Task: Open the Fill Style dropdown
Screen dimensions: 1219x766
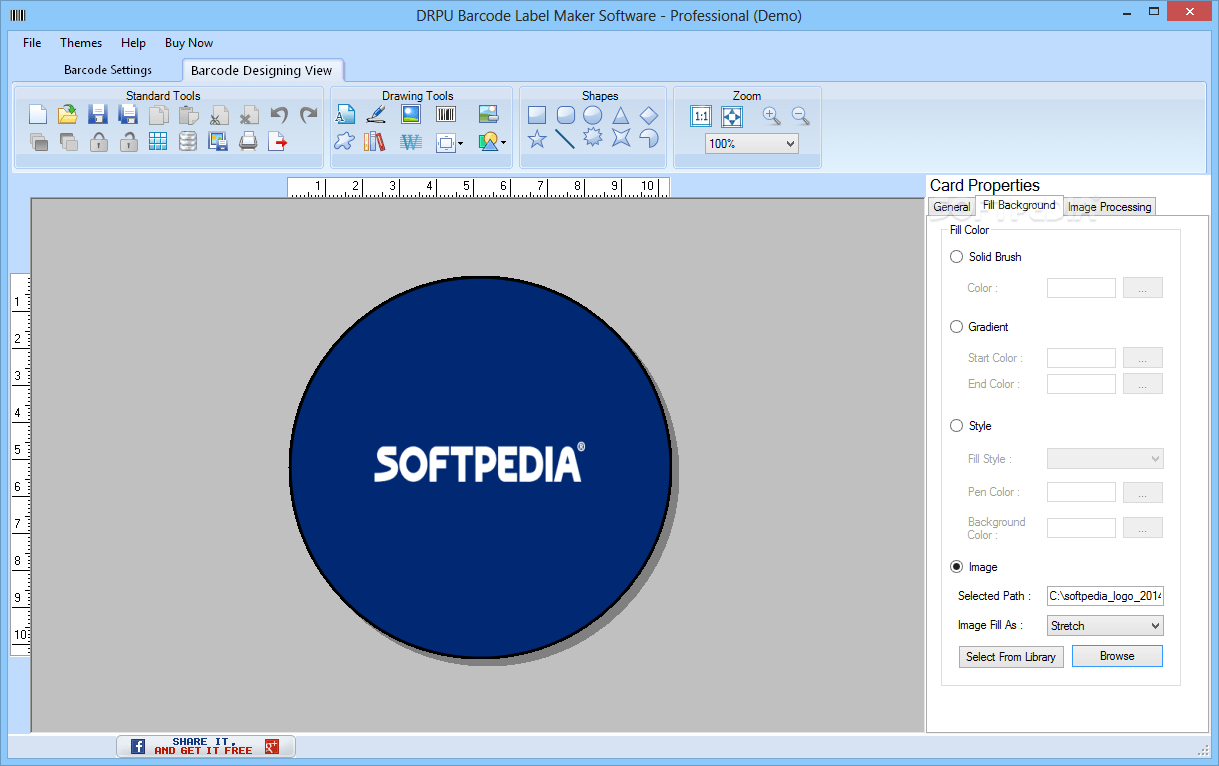Action: (1104, 458)
